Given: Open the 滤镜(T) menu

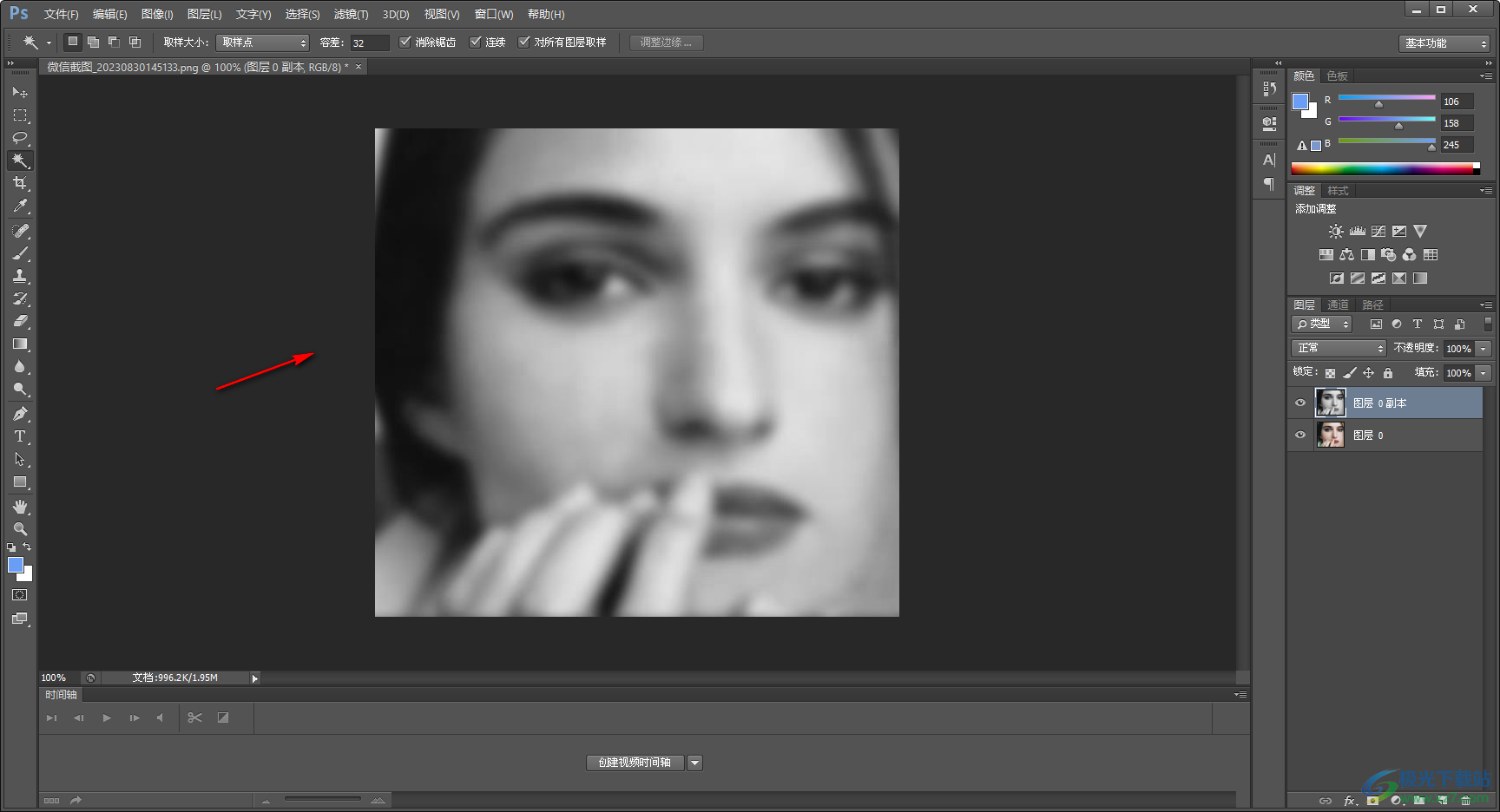Looking at the screenshot, I should pyautogui.click(x=351, y=15).
